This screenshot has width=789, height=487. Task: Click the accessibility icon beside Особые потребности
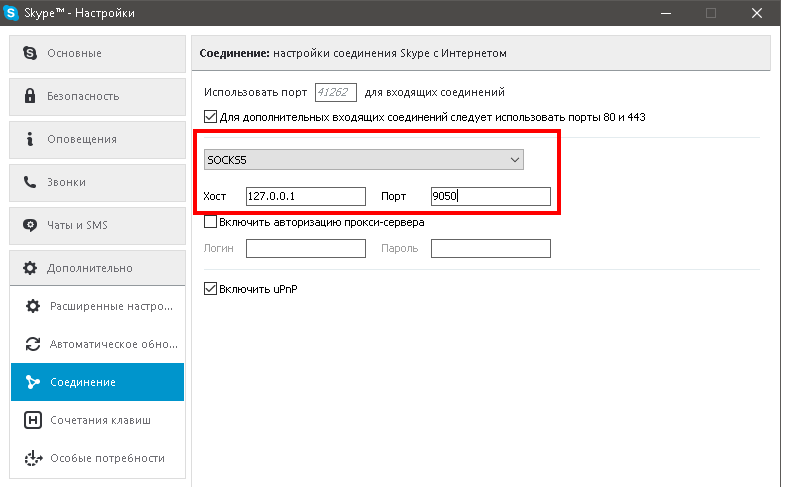(33, 458)
